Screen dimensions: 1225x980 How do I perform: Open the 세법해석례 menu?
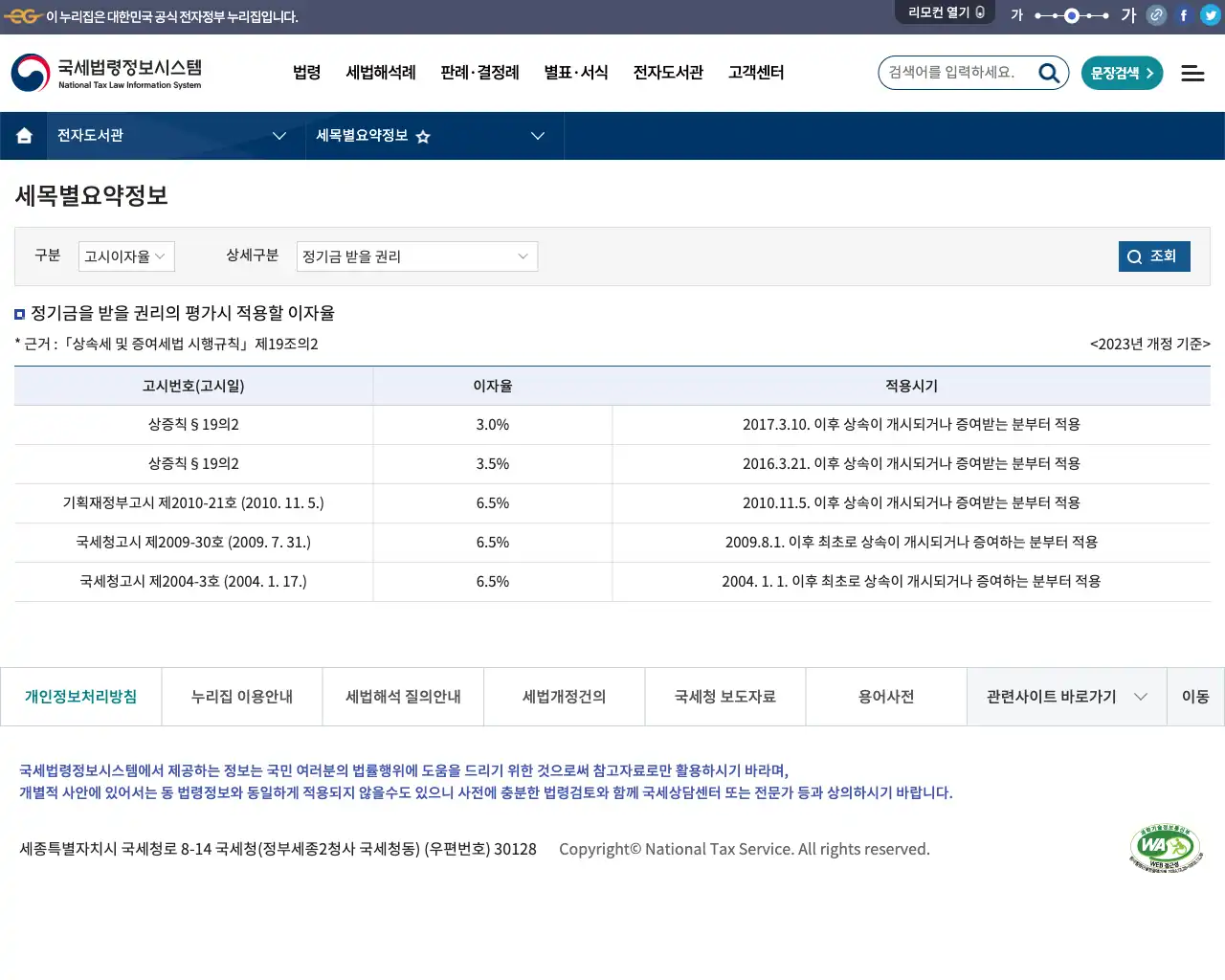point(381,73)
